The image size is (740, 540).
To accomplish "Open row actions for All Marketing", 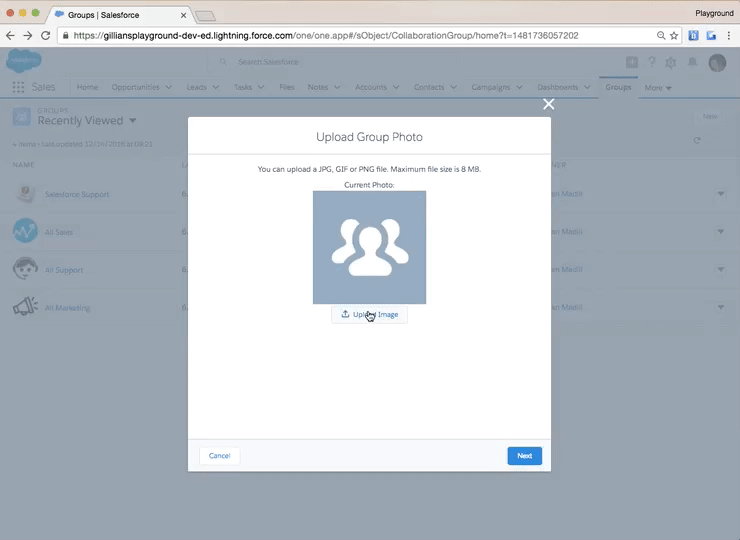I will pyautogui.click(x=720, y=307).
